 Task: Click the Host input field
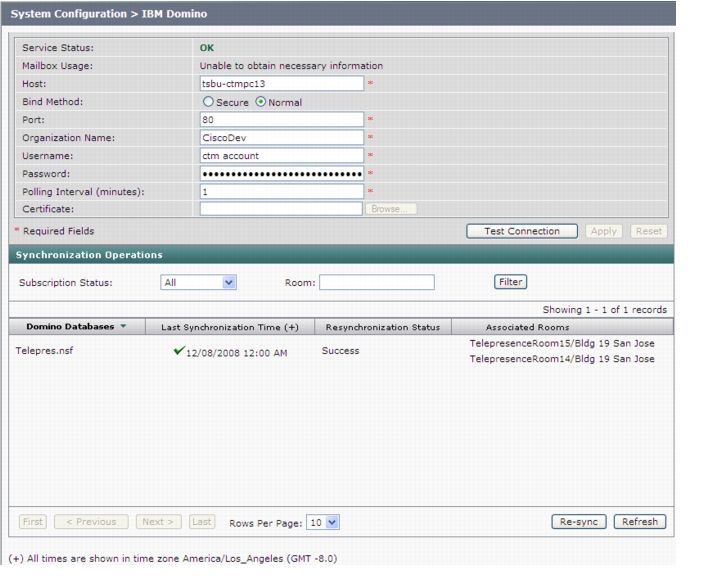(x=282, y=84)
